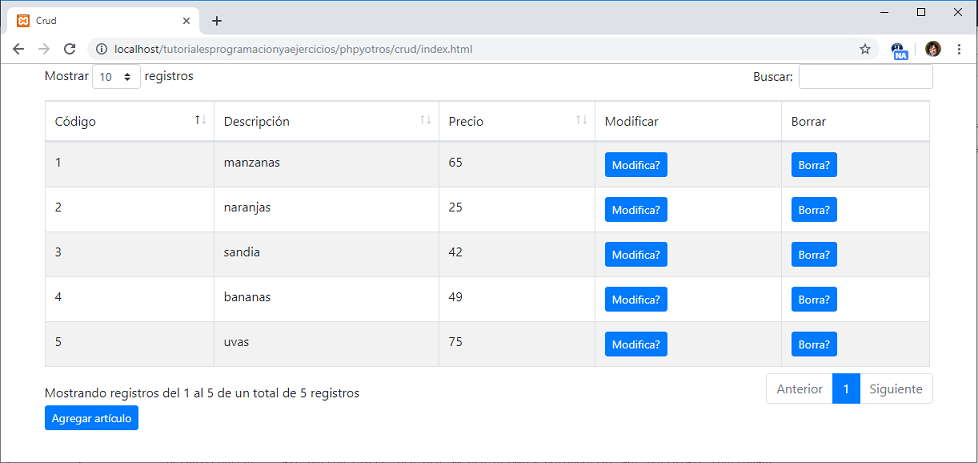Click Modifica? for naranjas row
This screenshot has width=978, height=463.
(636, 210)
